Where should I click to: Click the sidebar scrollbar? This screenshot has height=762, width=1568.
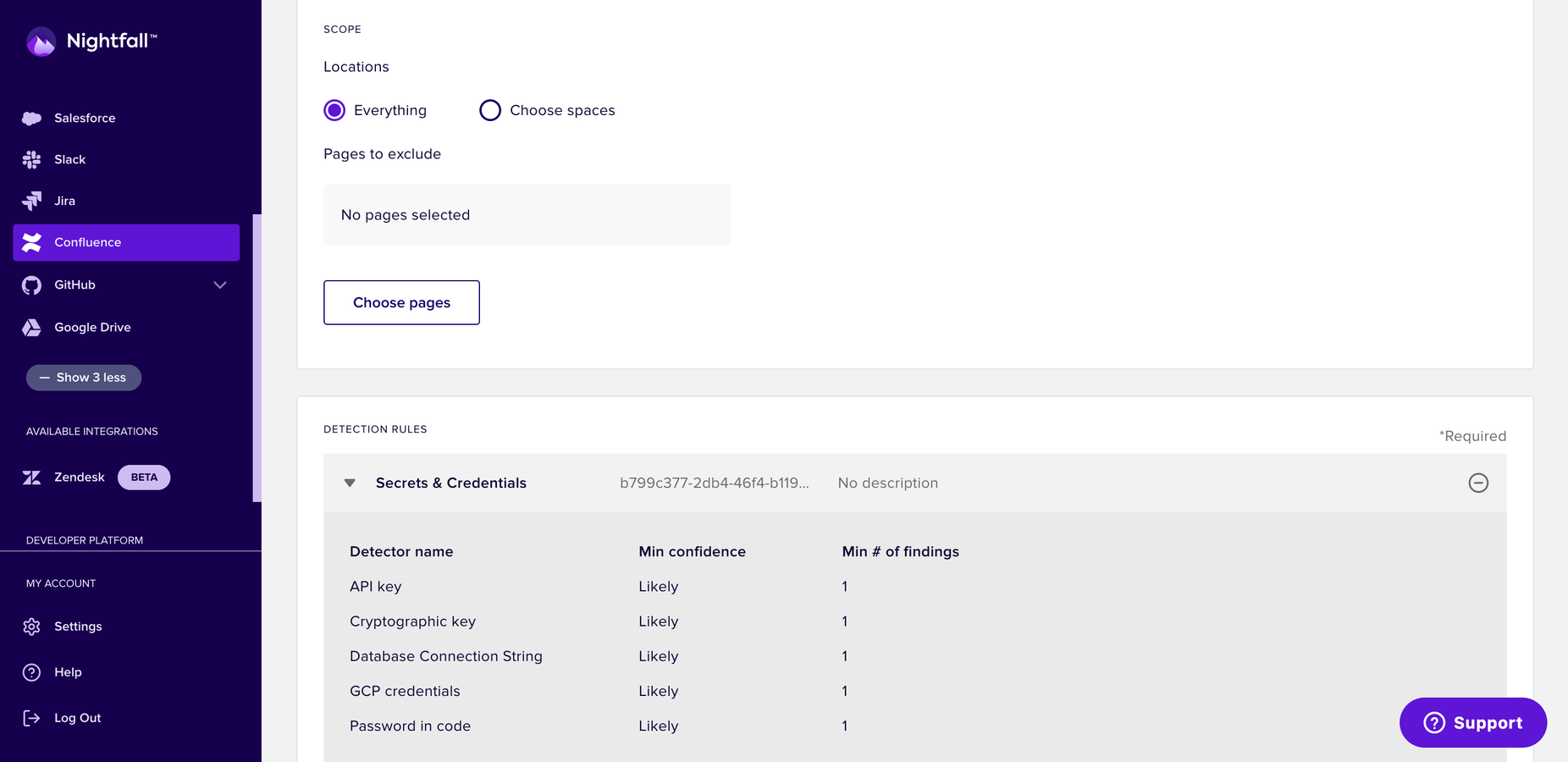257,357
